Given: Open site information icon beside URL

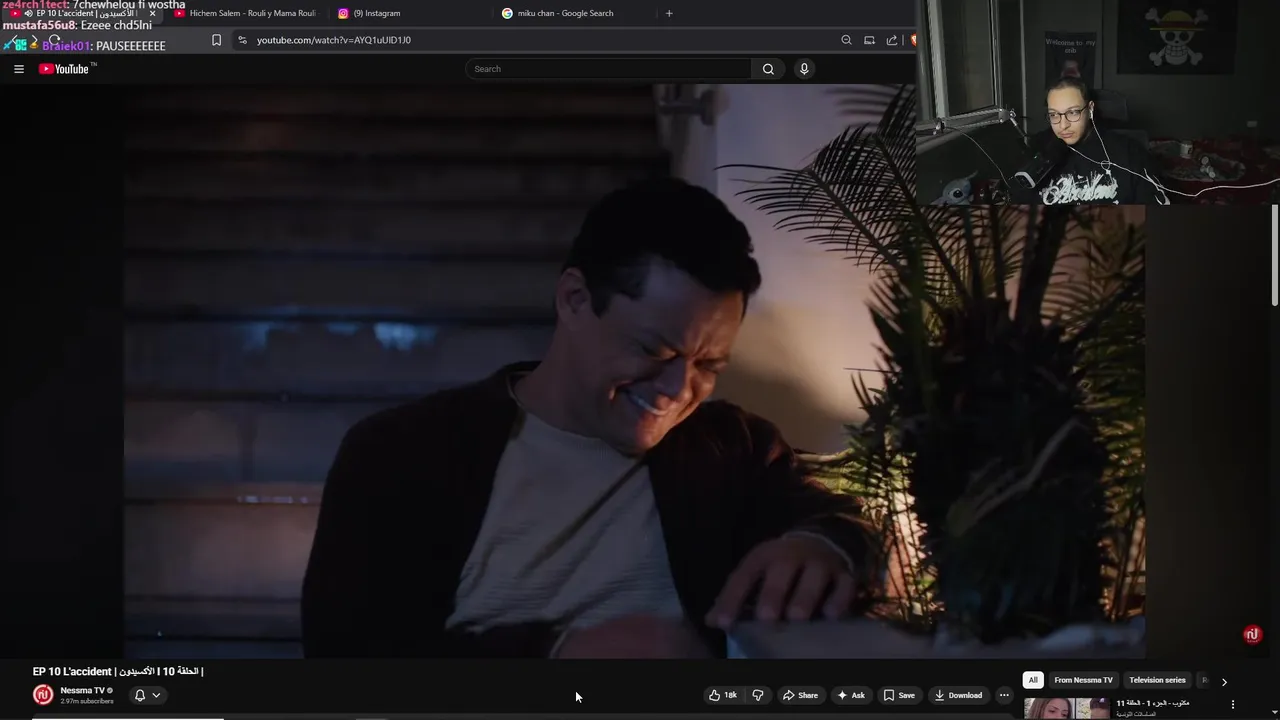Looking at the screenshot, I should tap(242, 40).
